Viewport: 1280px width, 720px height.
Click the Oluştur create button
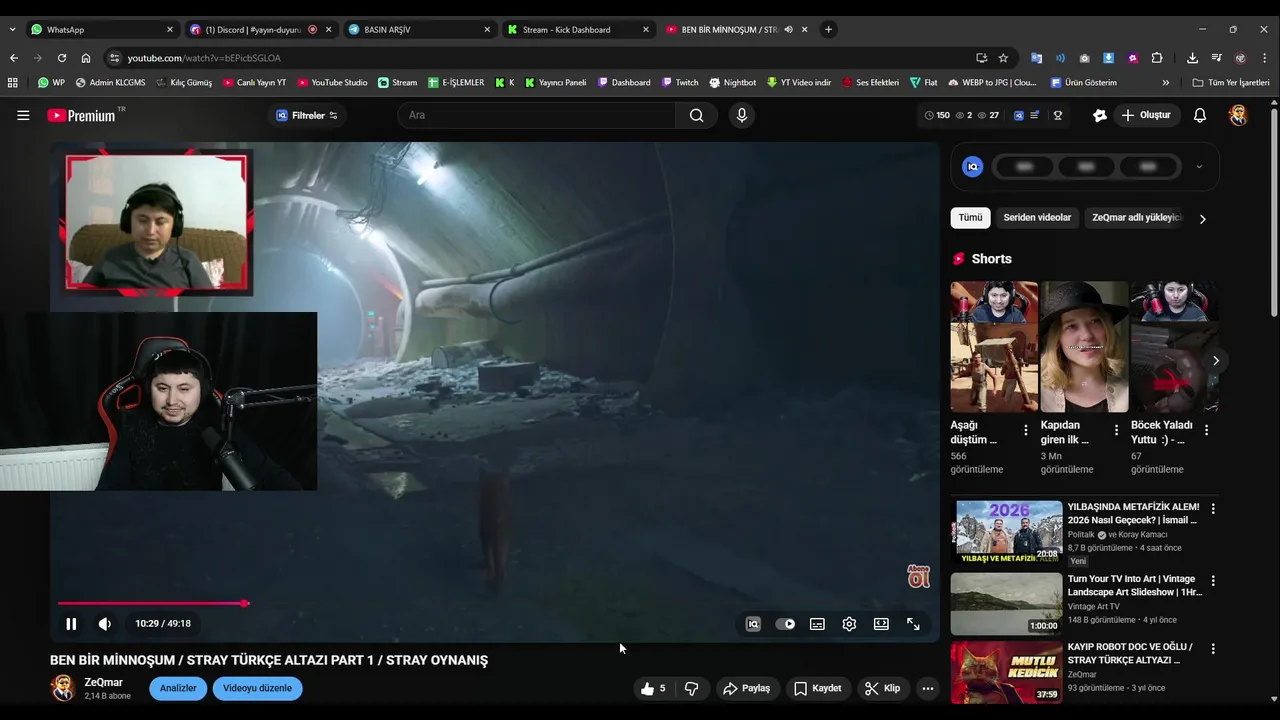coord(1146,115)
